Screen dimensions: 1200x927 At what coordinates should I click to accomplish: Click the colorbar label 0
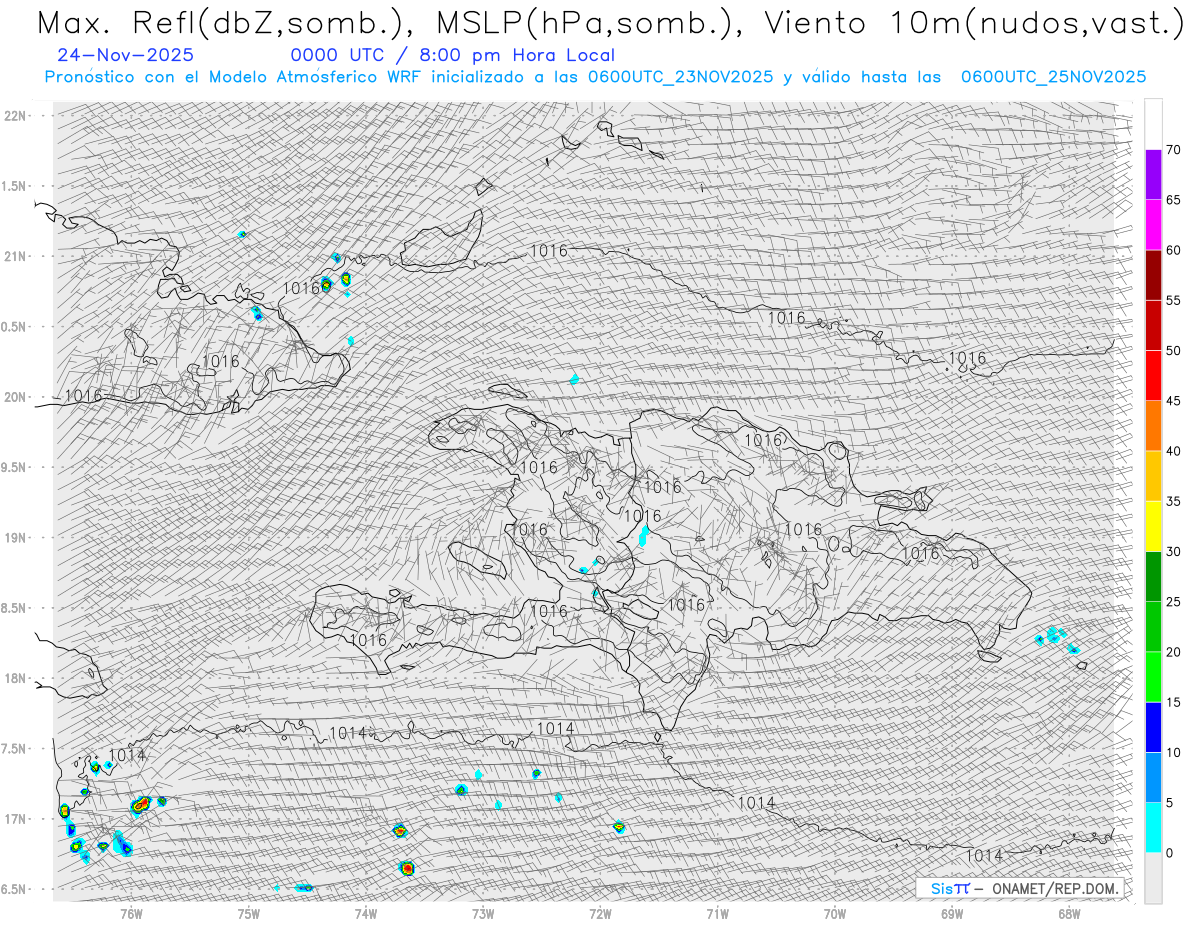(x=1169, y=853)
